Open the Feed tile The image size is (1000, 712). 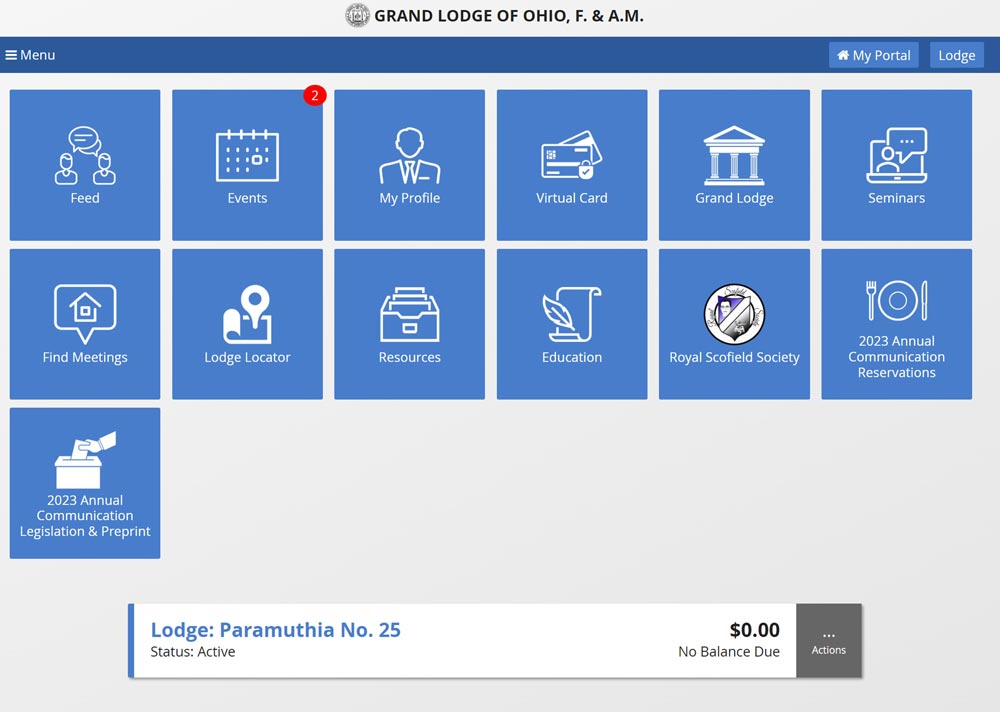[x=85, y=165]
